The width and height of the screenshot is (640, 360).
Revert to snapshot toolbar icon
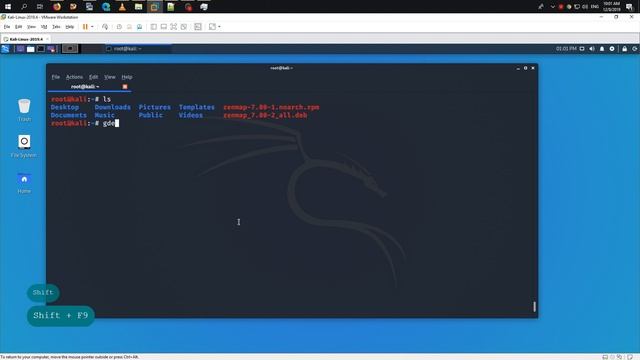129,27
